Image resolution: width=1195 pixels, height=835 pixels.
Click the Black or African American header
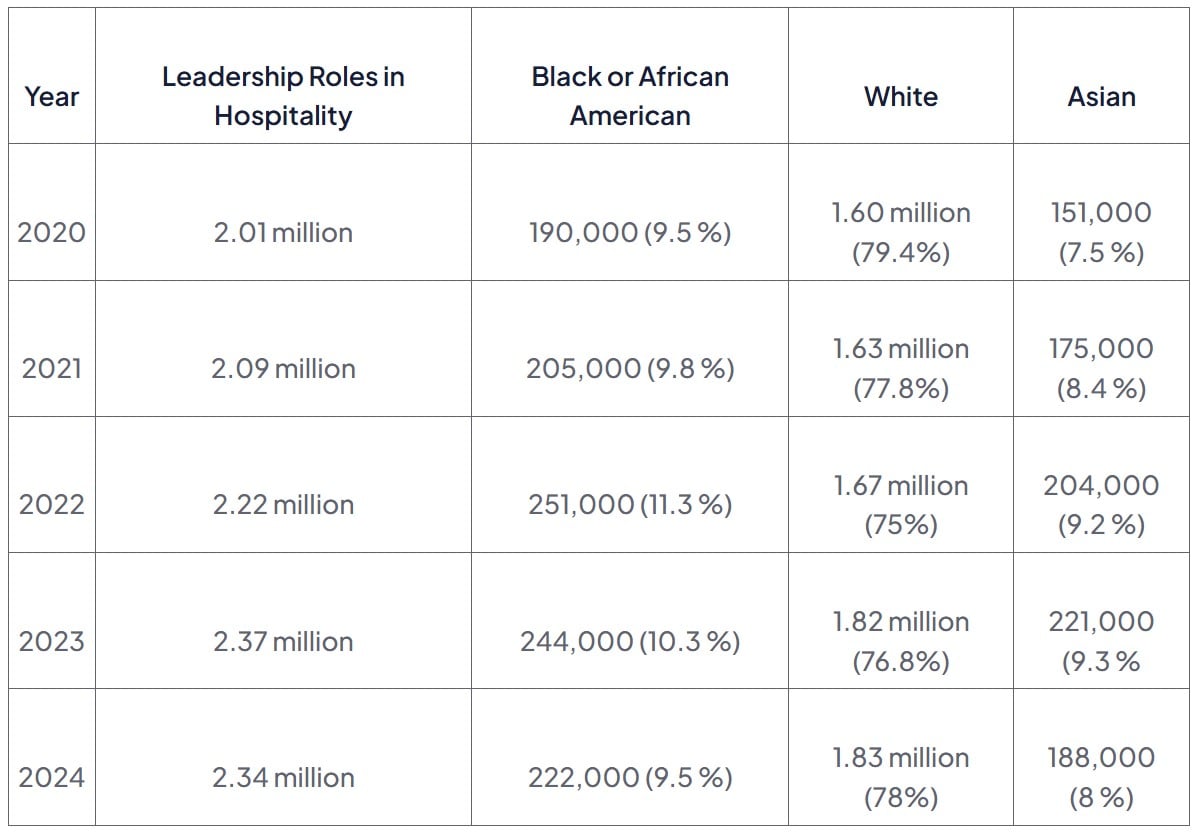pyautogui.click(x=630, y=96)
